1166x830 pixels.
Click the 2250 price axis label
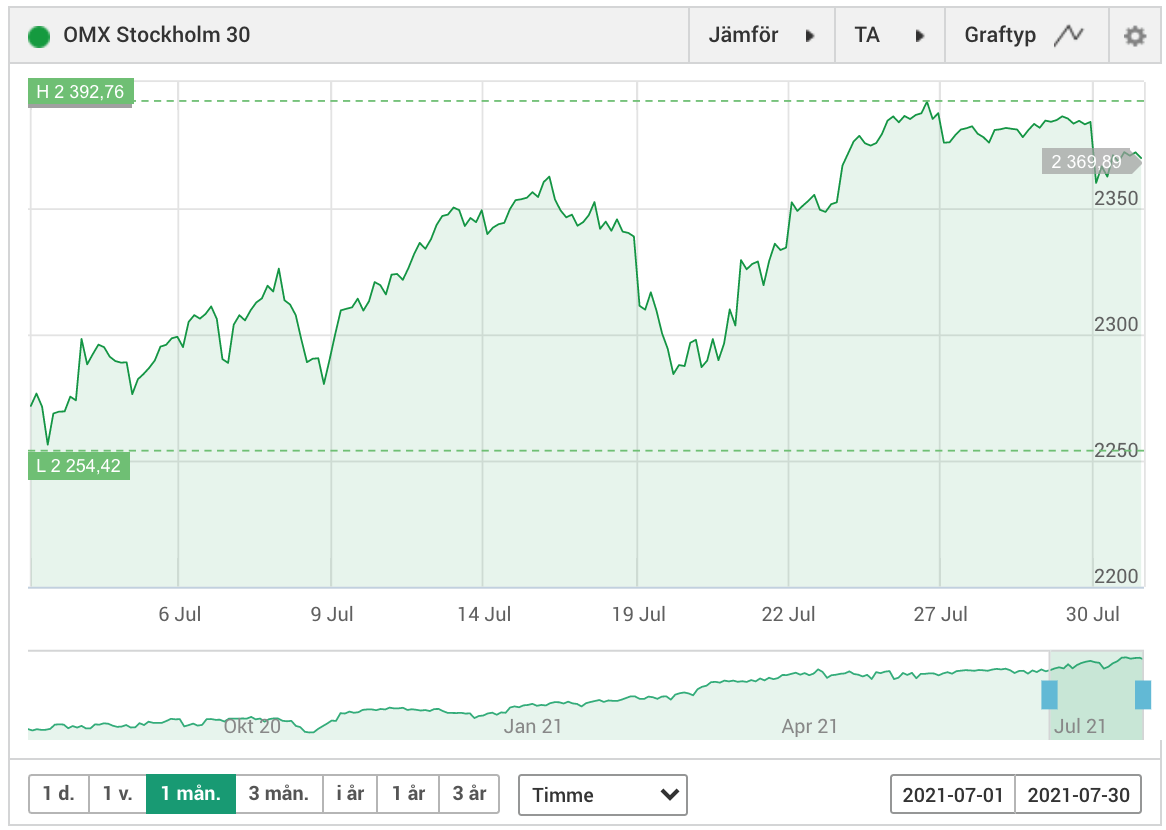coord(1115,450)
